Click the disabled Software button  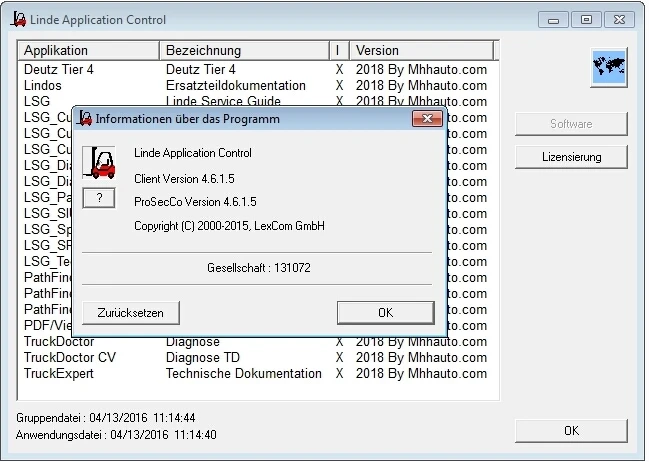(571, 124)
